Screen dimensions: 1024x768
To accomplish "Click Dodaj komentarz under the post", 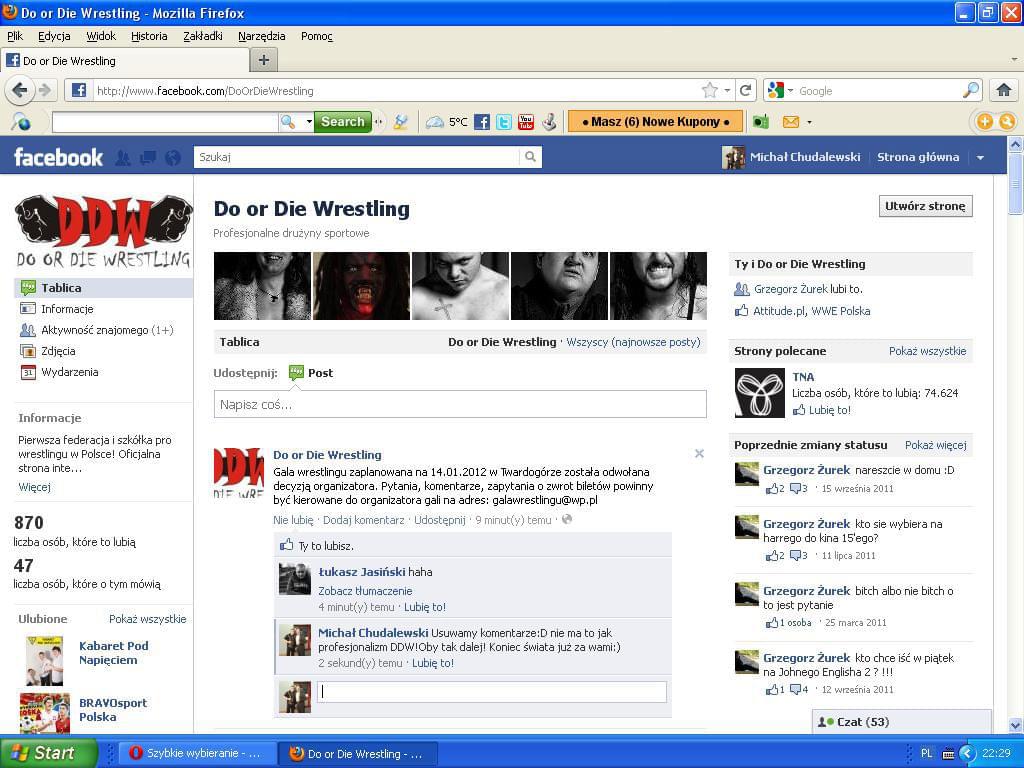I will click(x=363, y=520).
